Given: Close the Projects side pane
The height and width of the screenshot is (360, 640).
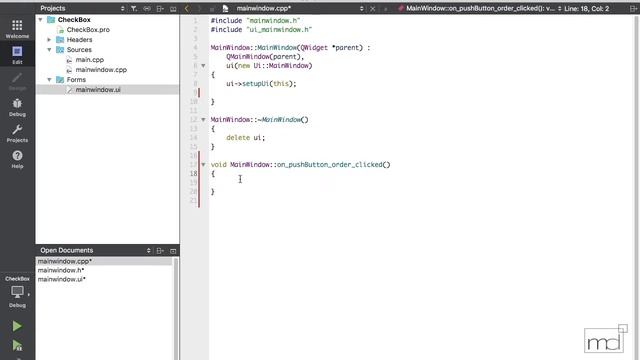Looking at the screenshot, I should tap(173, 8).
